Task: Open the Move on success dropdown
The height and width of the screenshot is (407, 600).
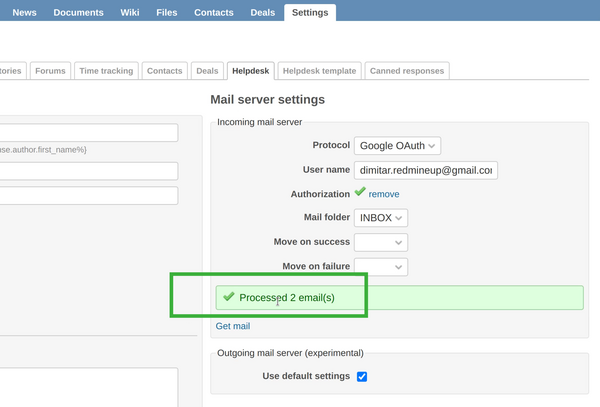Action: pos(381,242)
